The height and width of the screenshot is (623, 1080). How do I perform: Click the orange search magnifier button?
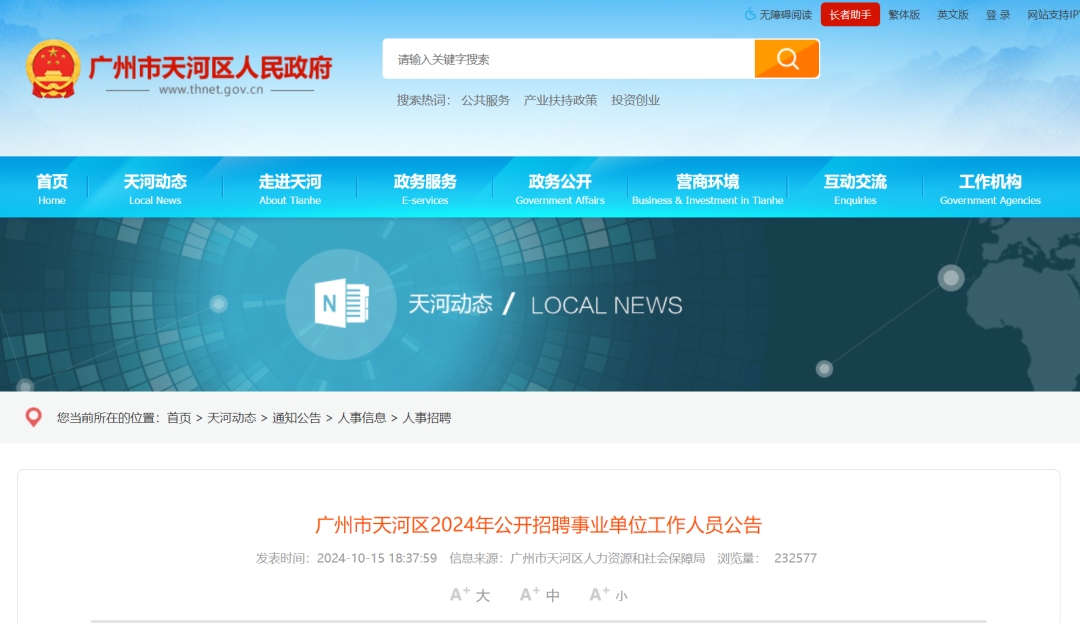pyautogui.click(x=787, y=59)
